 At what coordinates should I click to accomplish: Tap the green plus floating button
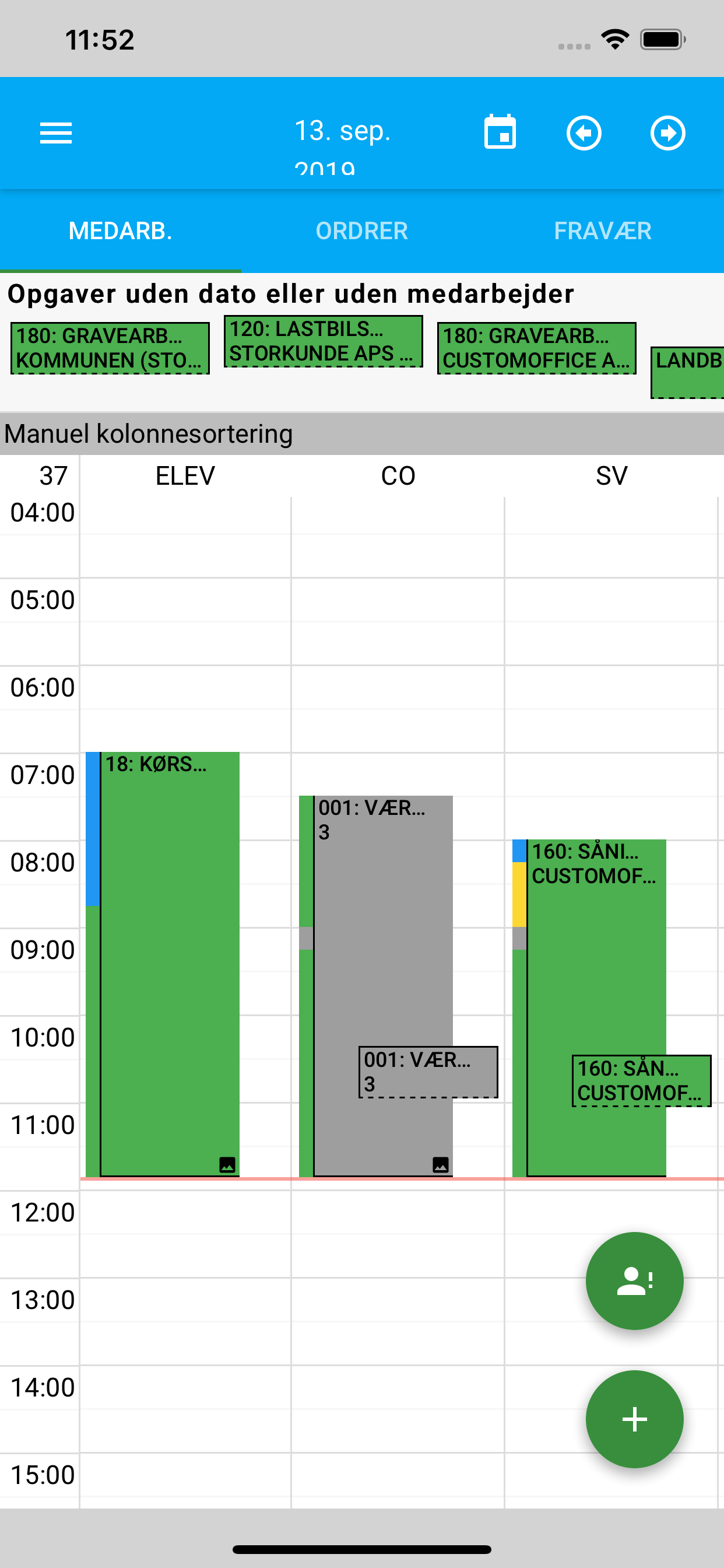[634, 1419]
